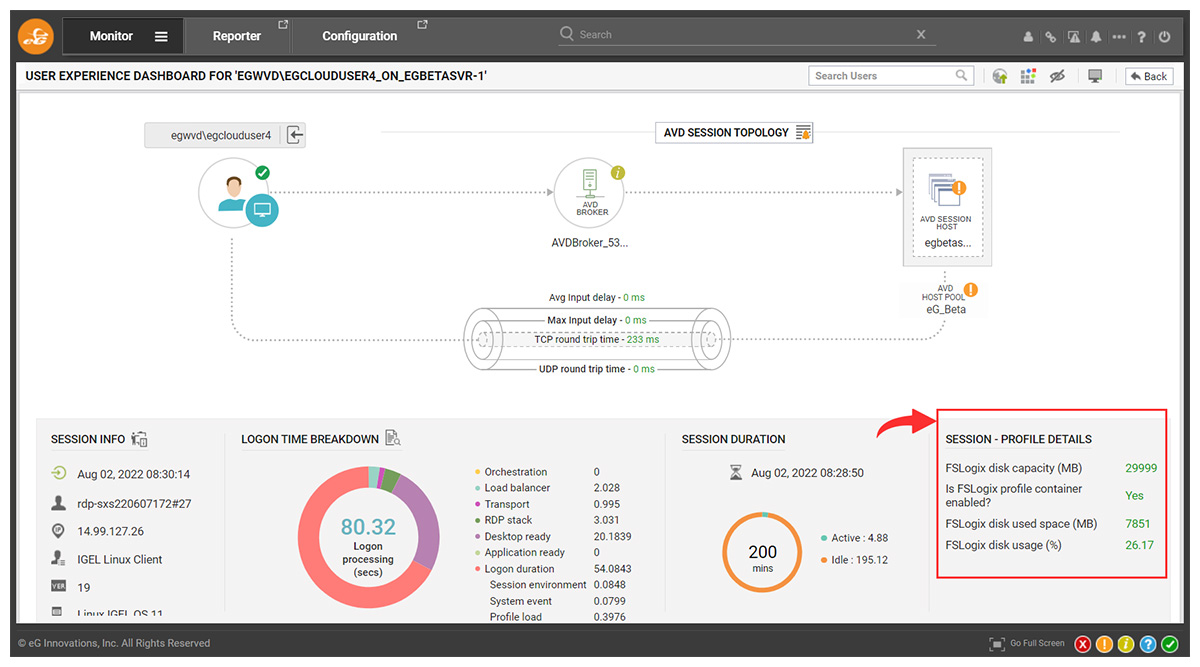Switch to the Reporter tab
Screen dimensions: 1200x667
click(237, 36)
